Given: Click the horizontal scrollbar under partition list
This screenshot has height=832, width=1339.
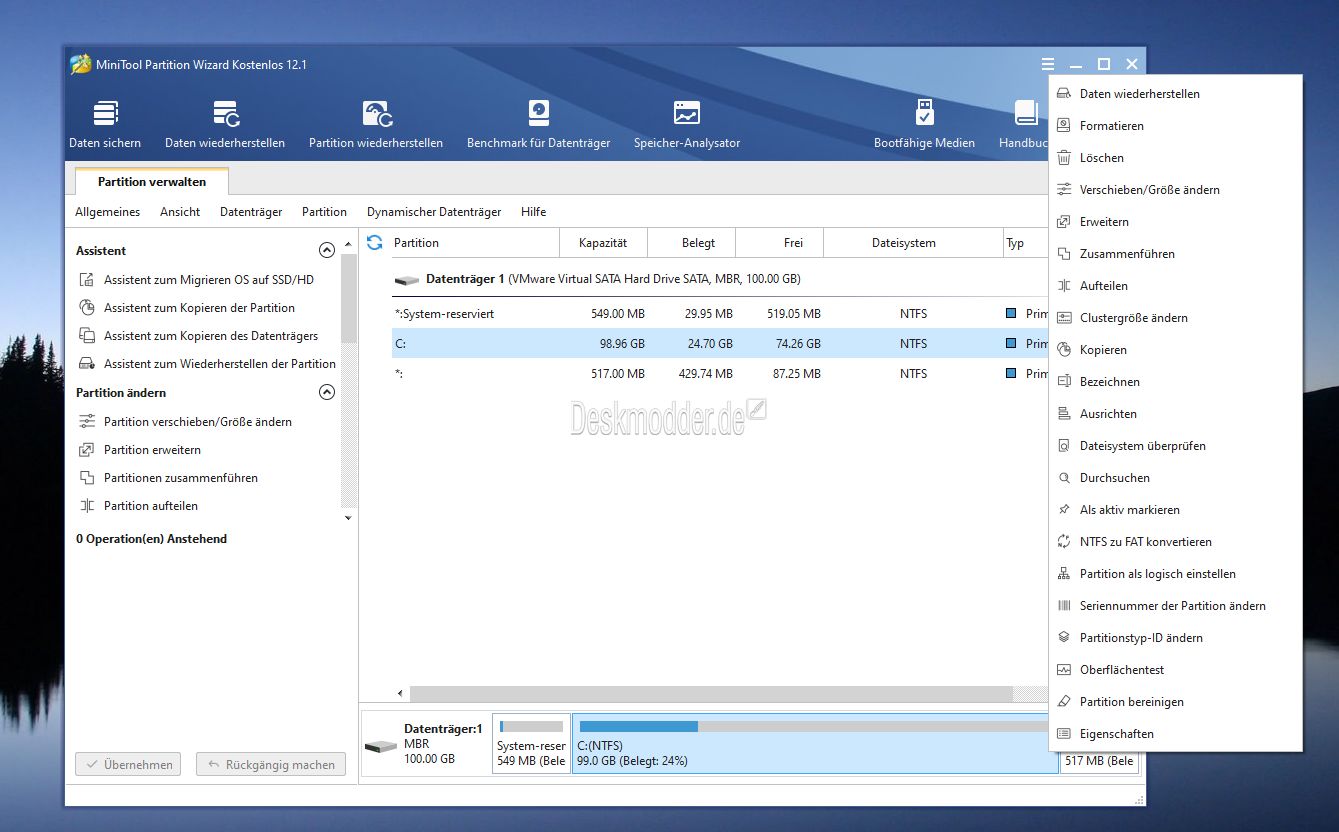Looking at the screenshot, I should point(711,693).
